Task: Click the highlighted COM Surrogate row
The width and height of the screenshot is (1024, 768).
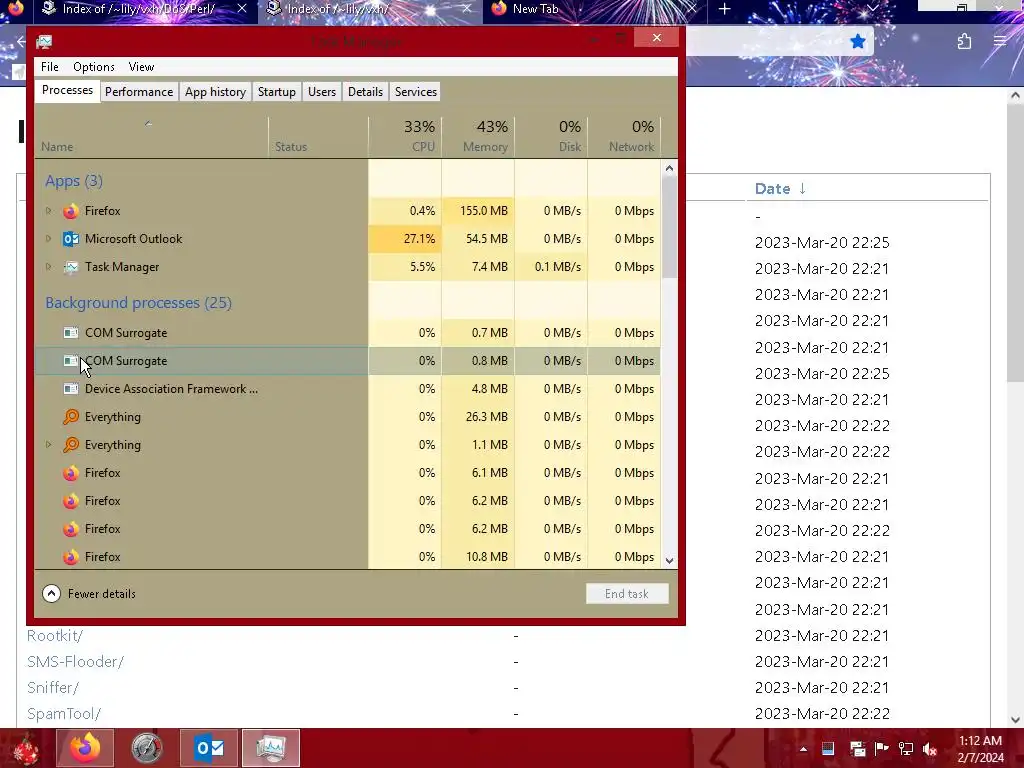Action: [x=347, y=360]
